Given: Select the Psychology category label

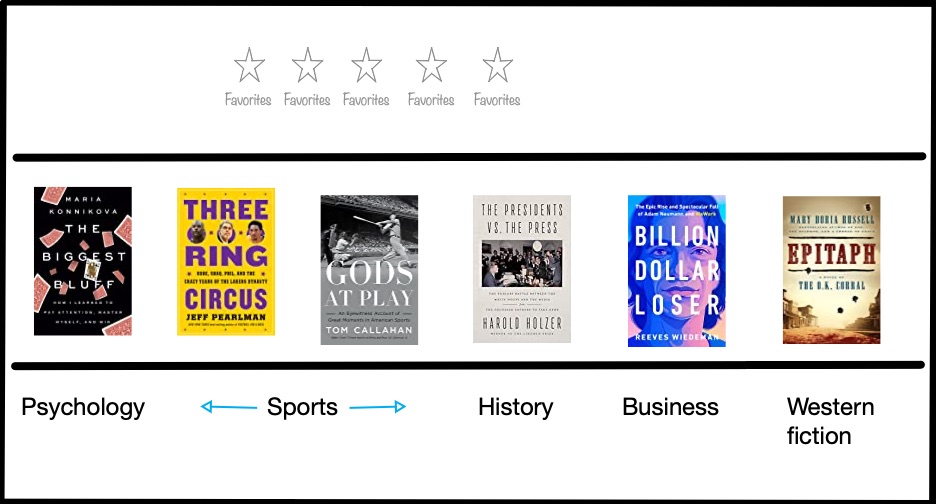Looking at the screenshot, I should (83, 407).
